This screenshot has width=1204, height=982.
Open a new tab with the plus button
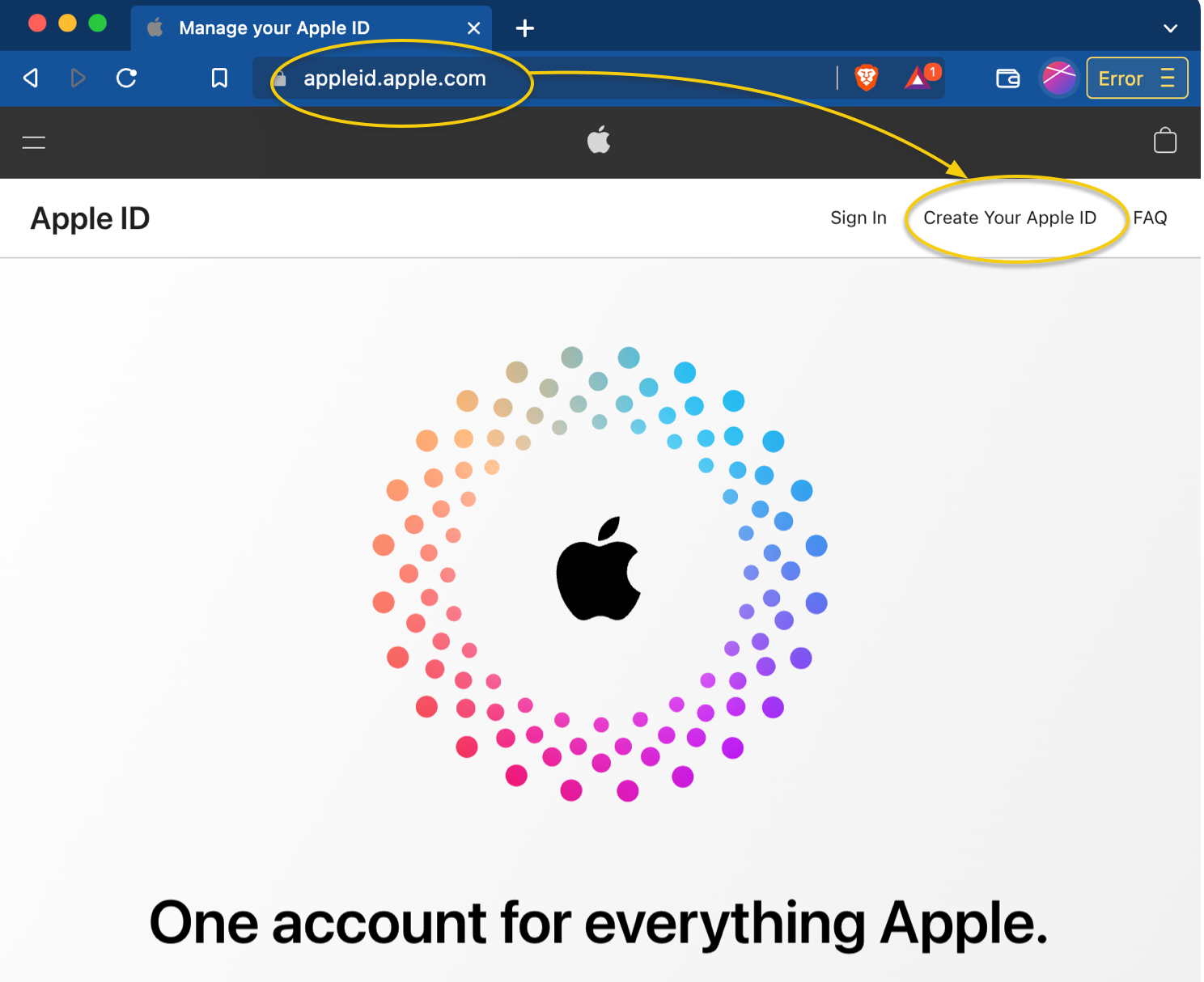[x=525, y=28]
